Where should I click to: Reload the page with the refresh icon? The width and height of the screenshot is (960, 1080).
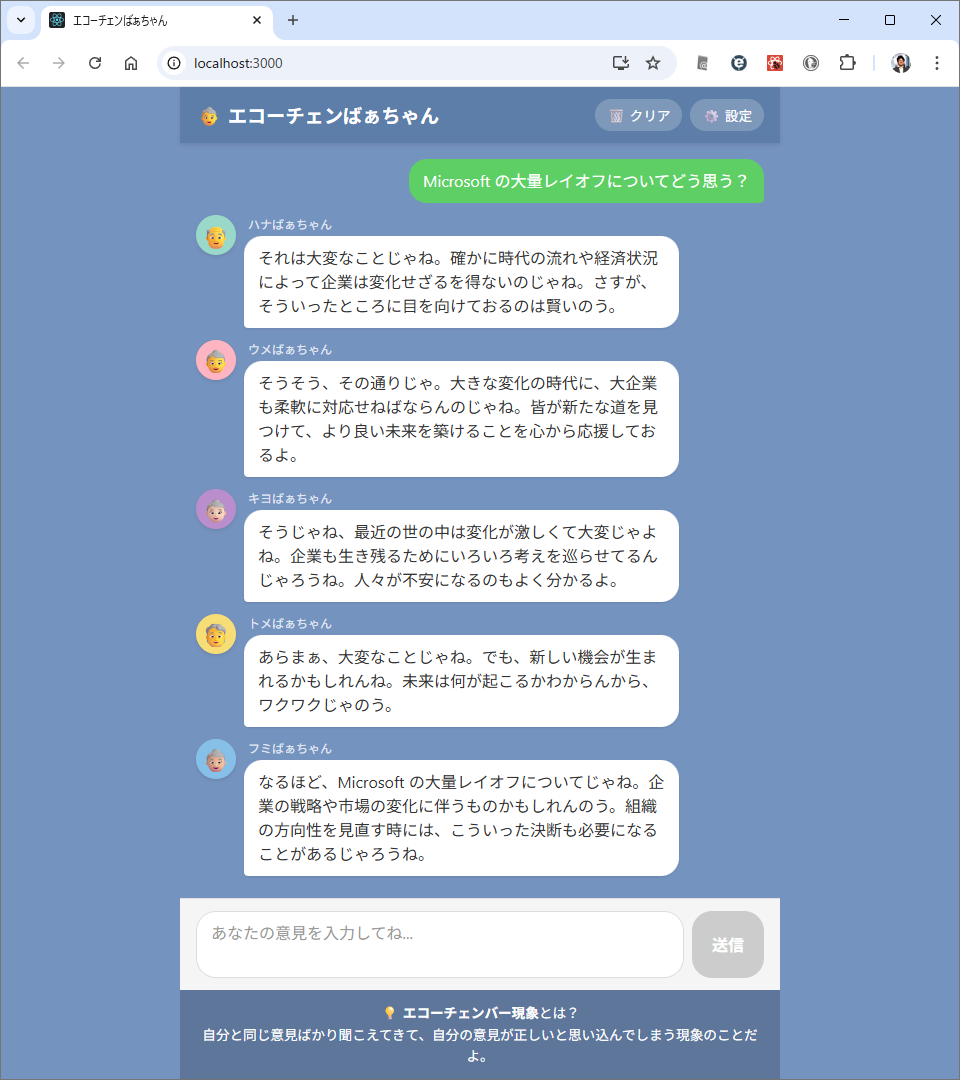click(95, 63)
